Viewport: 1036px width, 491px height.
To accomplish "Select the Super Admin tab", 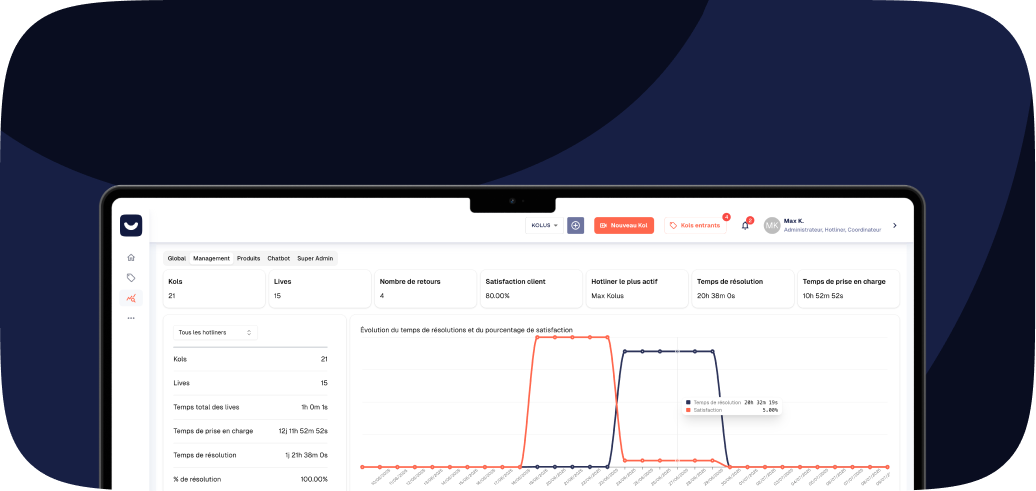I will pyautogui.click(x=316, y=258).
